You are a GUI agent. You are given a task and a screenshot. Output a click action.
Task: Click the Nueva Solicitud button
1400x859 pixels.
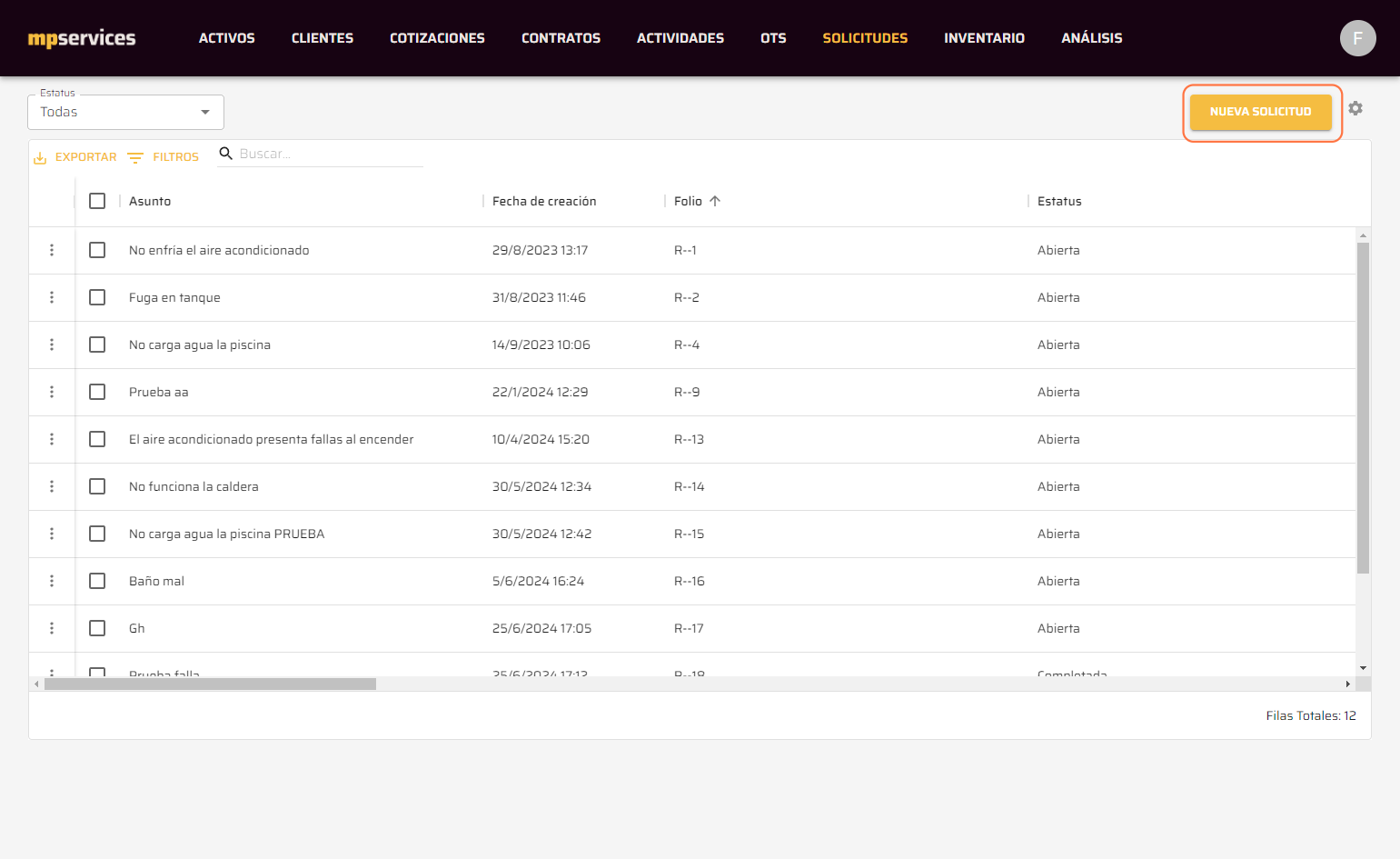[1260, 112]
